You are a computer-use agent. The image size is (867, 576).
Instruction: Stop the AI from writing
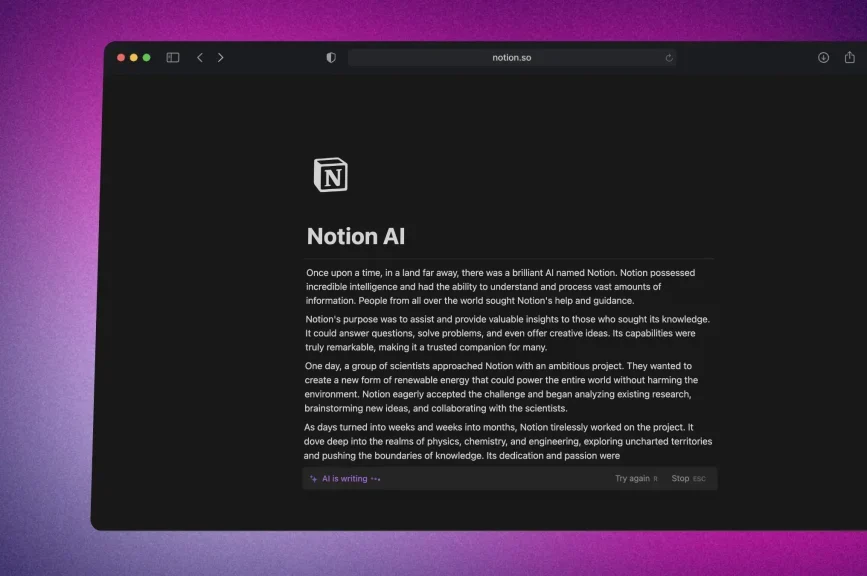[681, 479]
